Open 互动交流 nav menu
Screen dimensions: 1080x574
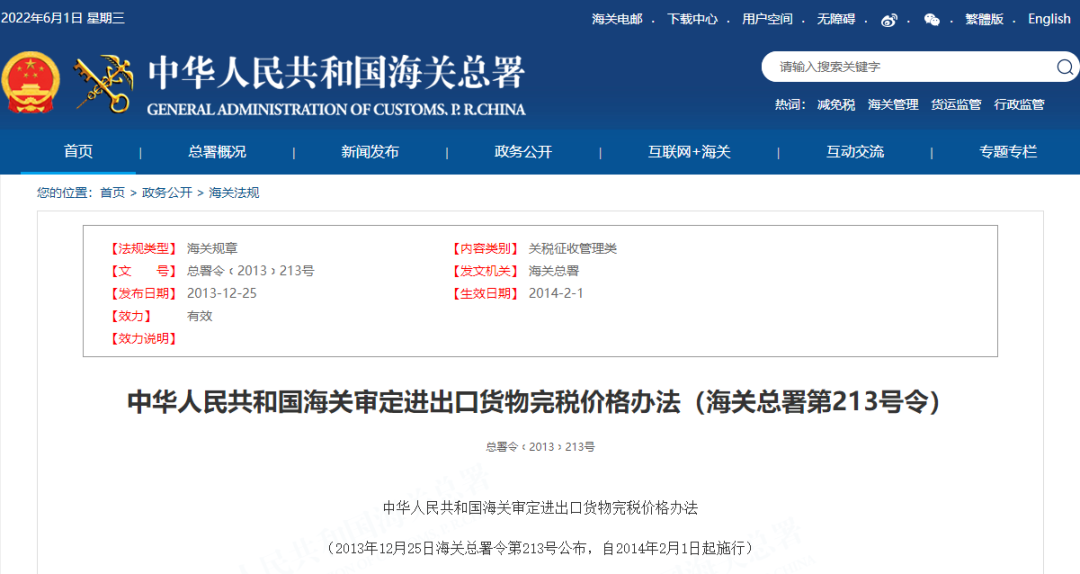pyautogui.click(x=855, y=152)
